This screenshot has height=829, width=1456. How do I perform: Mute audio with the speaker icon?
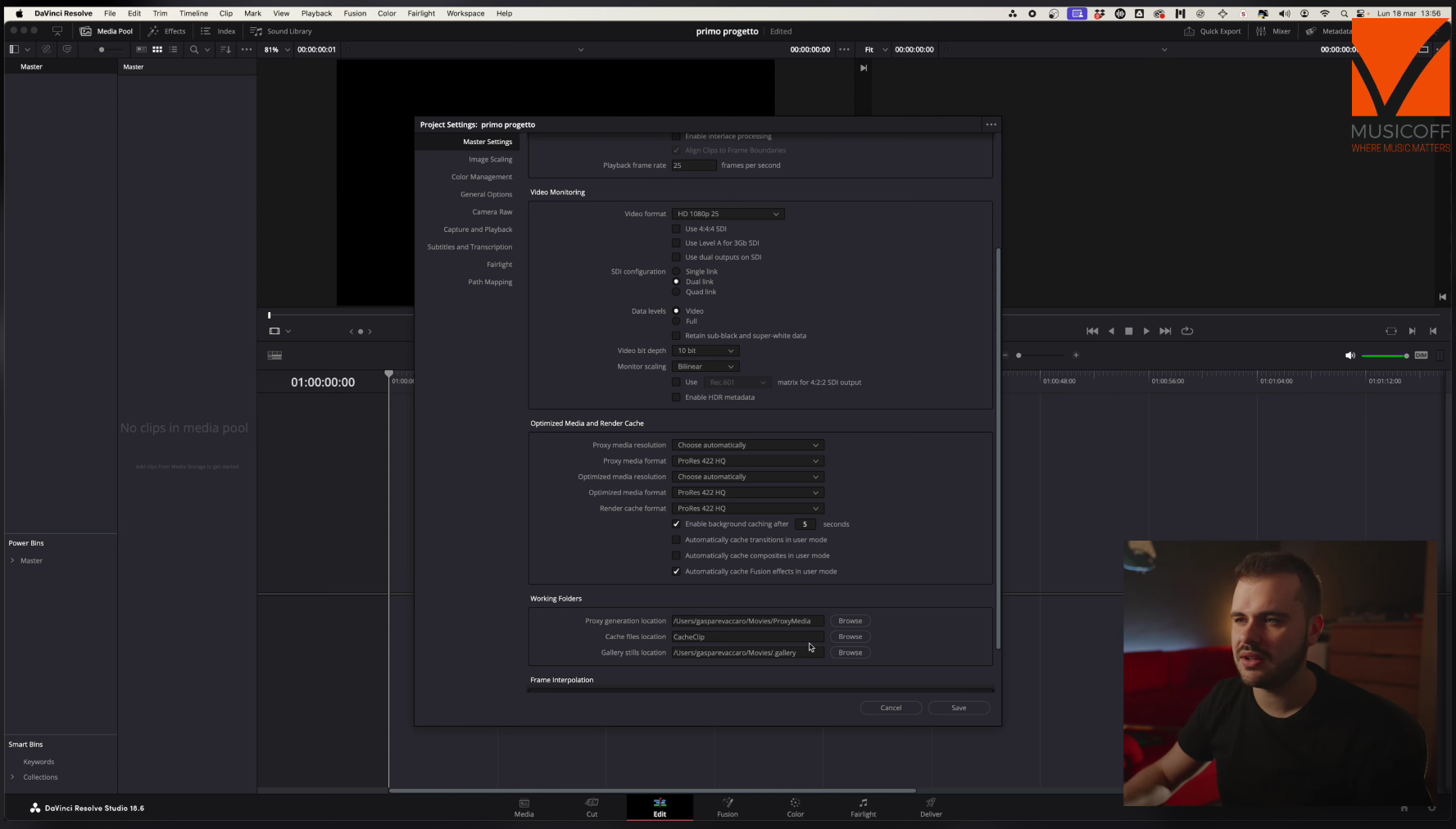[x=1349, y=356]
